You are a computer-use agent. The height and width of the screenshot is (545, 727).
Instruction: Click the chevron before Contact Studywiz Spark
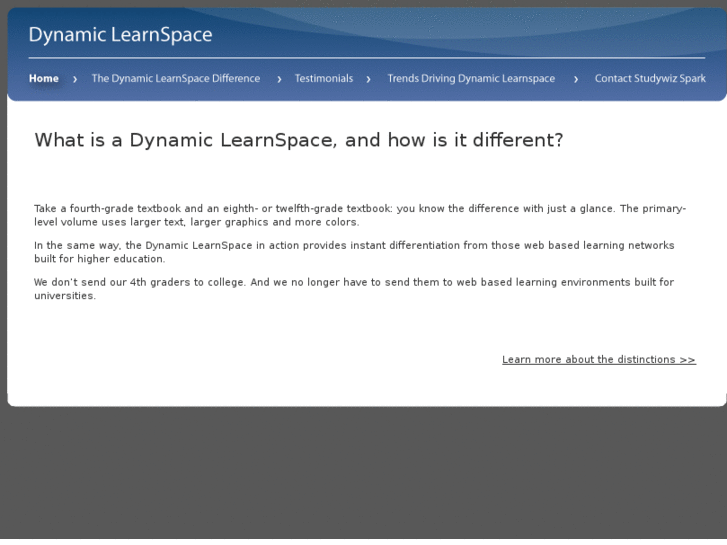[576, 79]
